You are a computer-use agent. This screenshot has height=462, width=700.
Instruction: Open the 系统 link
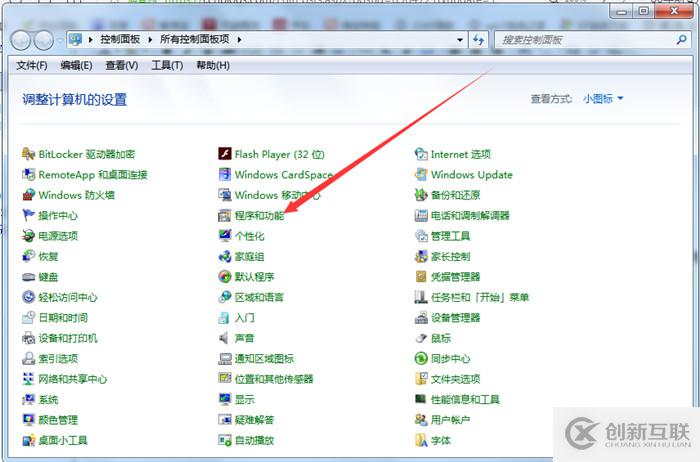point(48,400)
